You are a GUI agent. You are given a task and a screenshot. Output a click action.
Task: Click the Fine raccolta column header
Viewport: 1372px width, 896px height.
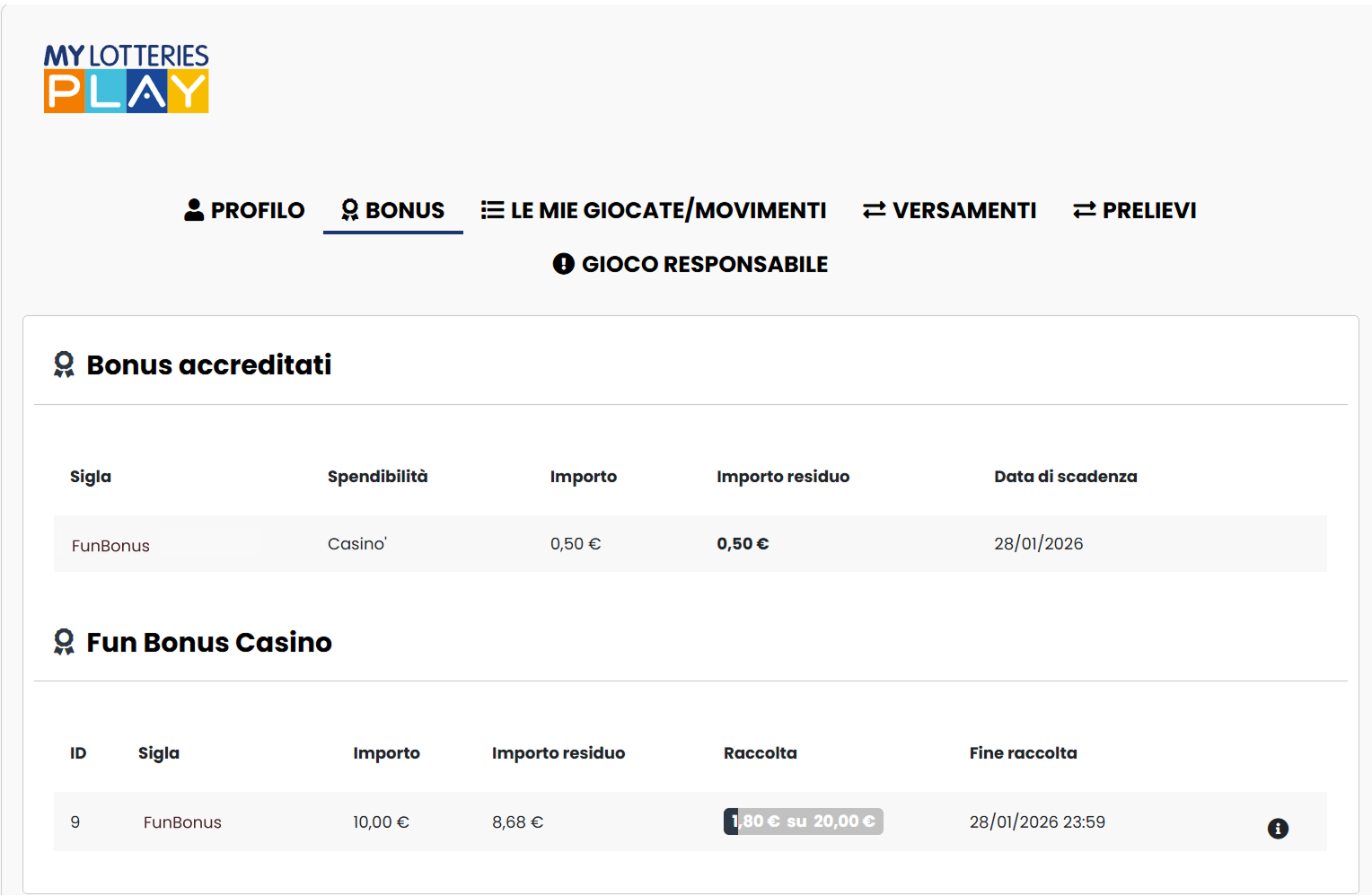pos(1024,753)
